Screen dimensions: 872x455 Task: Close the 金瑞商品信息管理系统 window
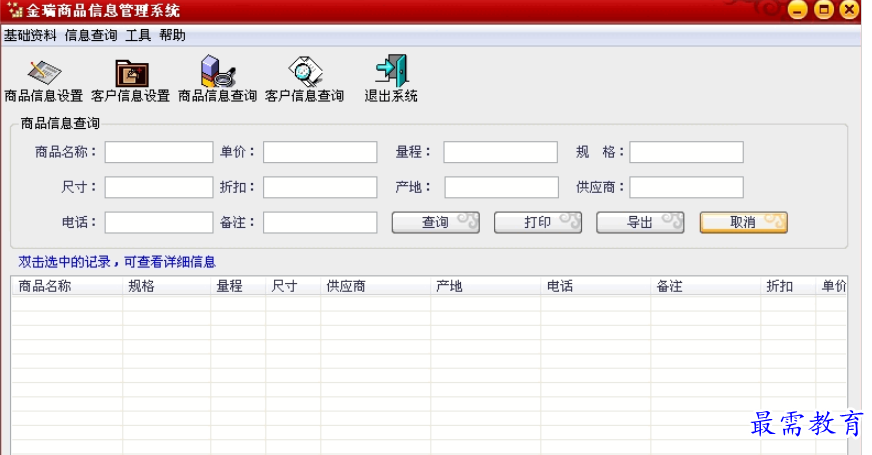(x=849, y=10)
